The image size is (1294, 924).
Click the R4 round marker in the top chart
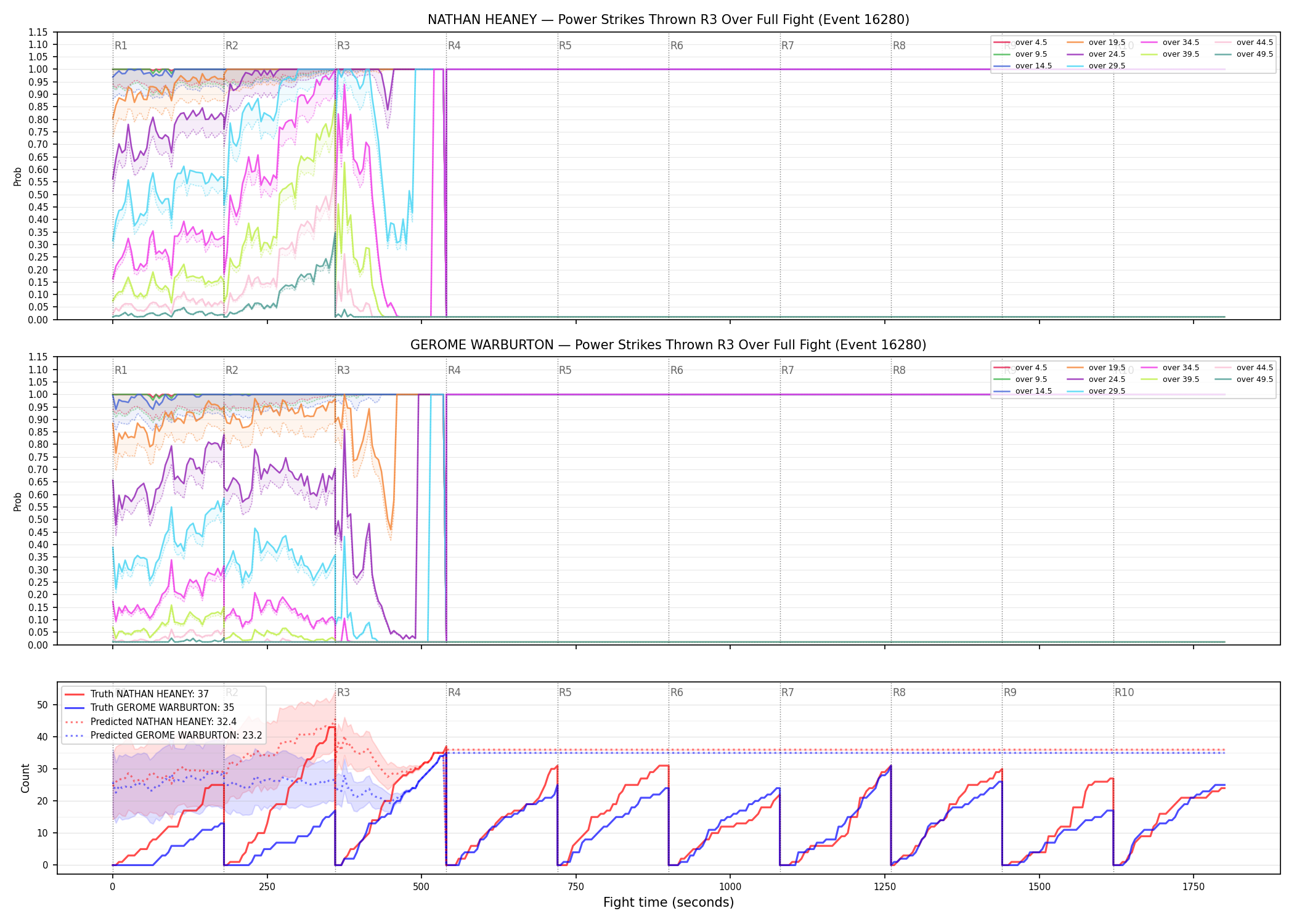pos(454,46)
